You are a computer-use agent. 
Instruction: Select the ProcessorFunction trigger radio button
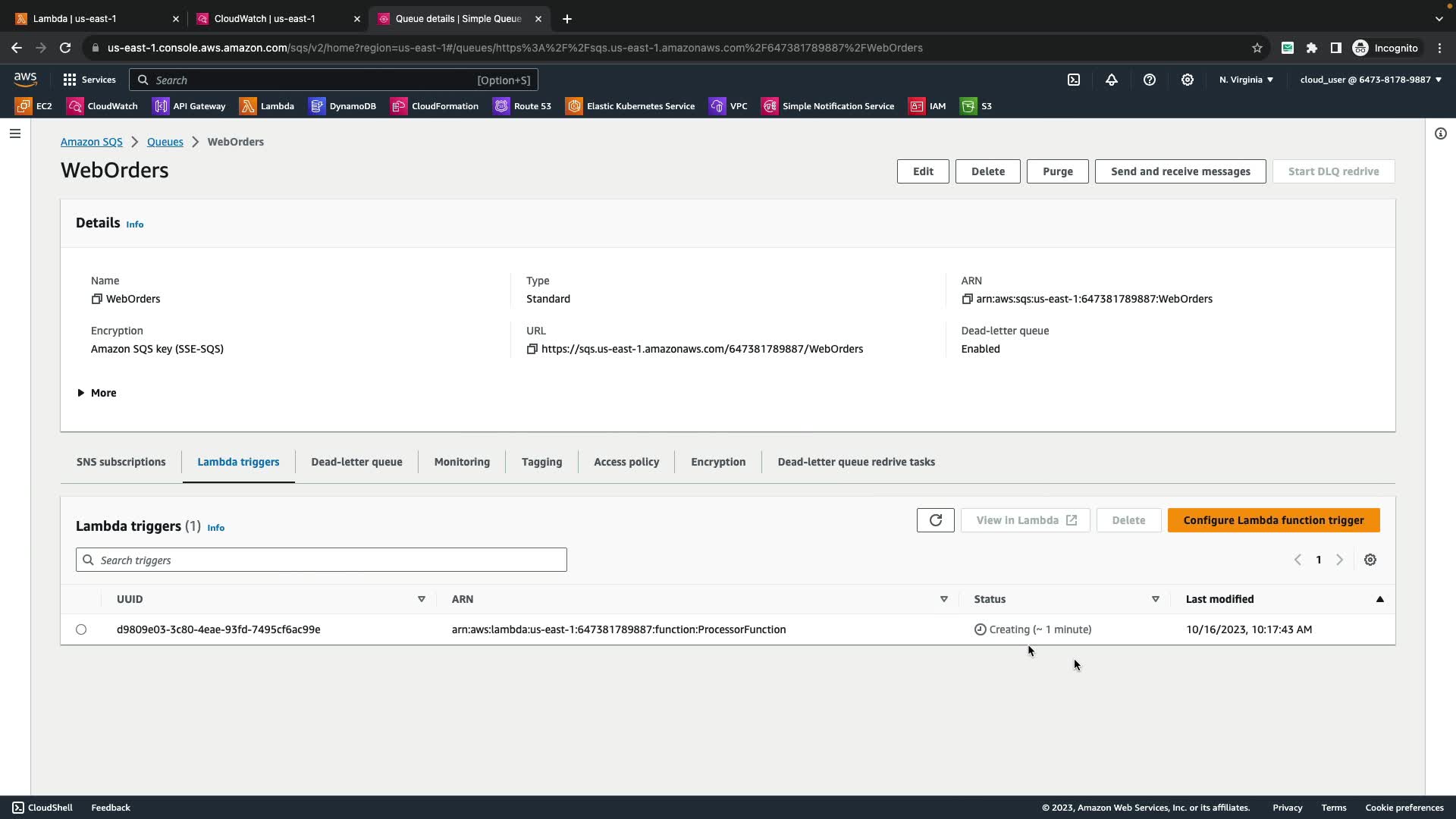[x=81, y=629]
